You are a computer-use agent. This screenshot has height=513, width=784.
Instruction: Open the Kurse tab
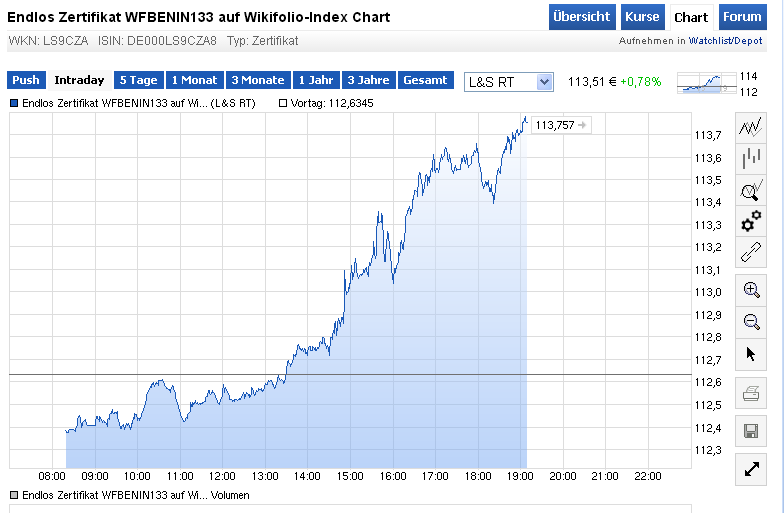click(641, 17)
